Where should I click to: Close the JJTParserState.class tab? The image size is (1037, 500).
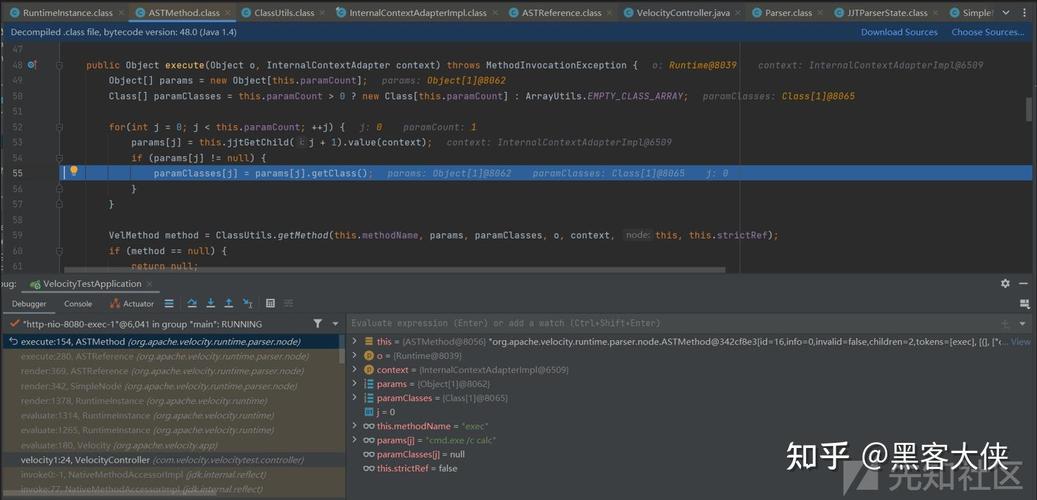(935, 13)
